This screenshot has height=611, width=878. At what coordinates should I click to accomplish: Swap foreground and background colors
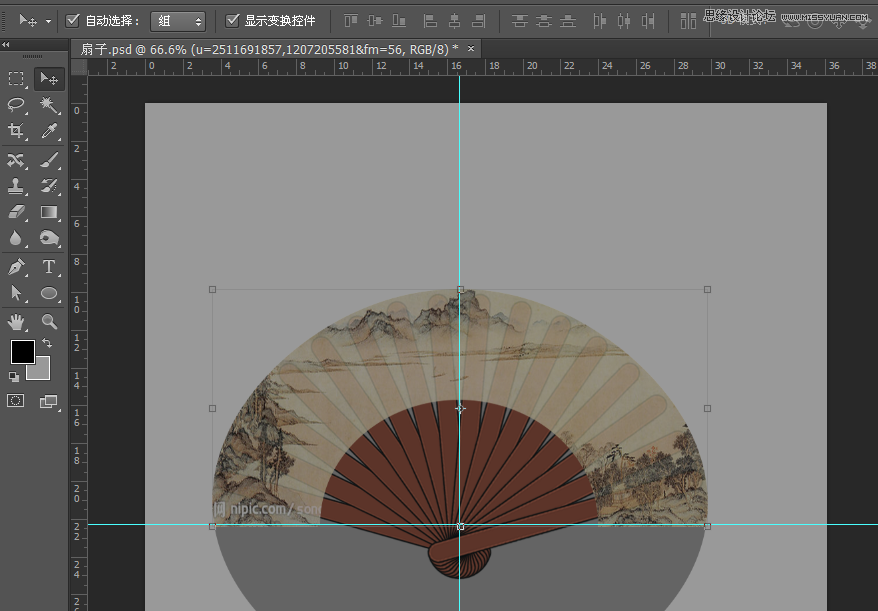[x=47, y=344]
